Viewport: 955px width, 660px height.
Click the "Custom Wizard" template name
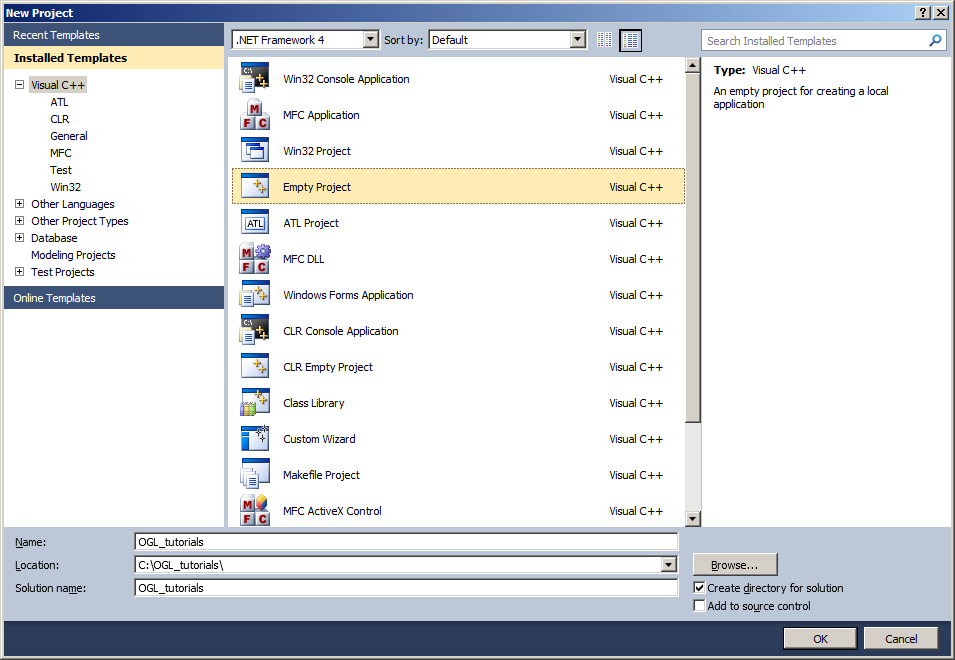pyautogui.click(x=319, y=439)
